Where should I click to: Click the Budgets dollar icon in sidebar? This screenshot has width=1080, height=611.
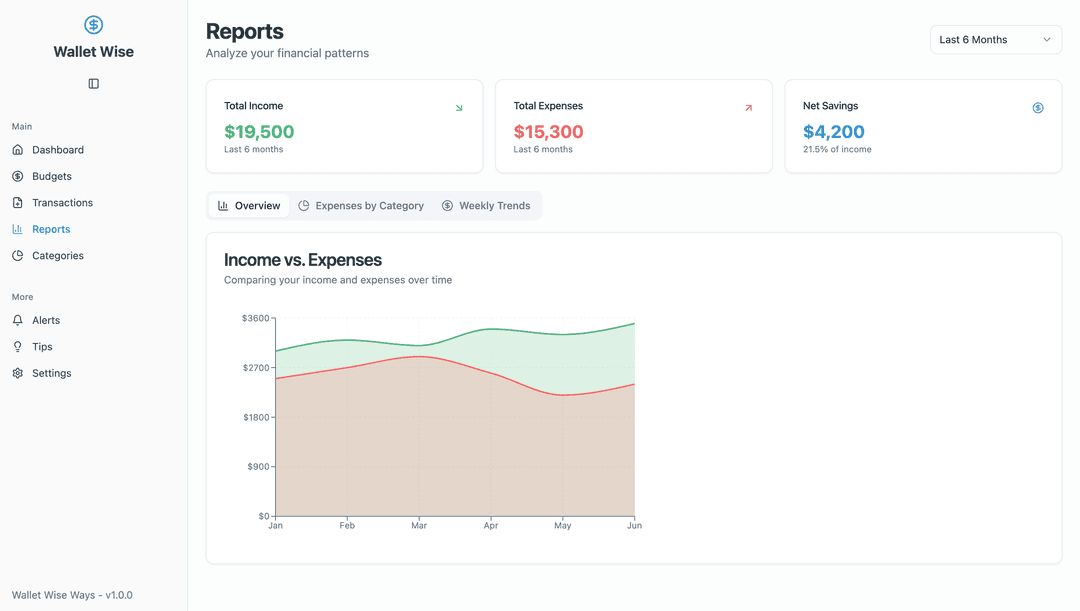point(17,176)
